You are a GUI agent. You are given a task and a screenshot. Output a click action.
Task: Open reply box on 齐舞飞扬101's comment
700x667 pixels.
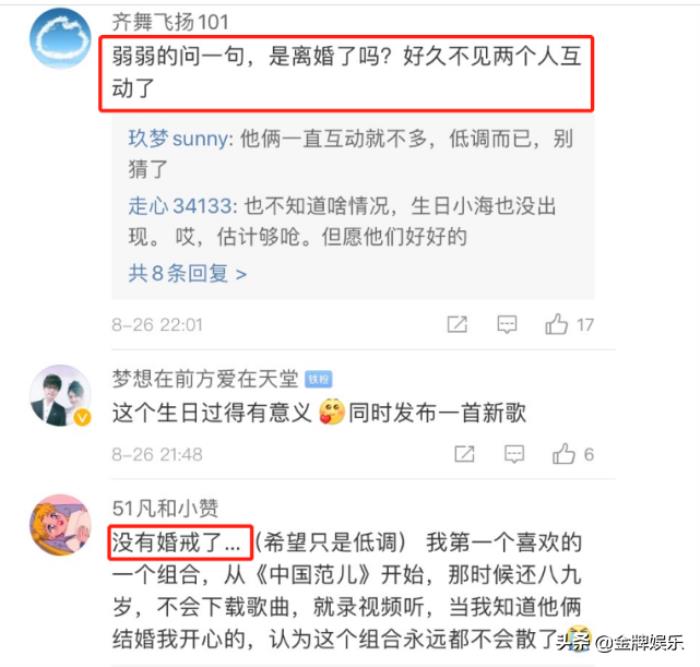507,325
